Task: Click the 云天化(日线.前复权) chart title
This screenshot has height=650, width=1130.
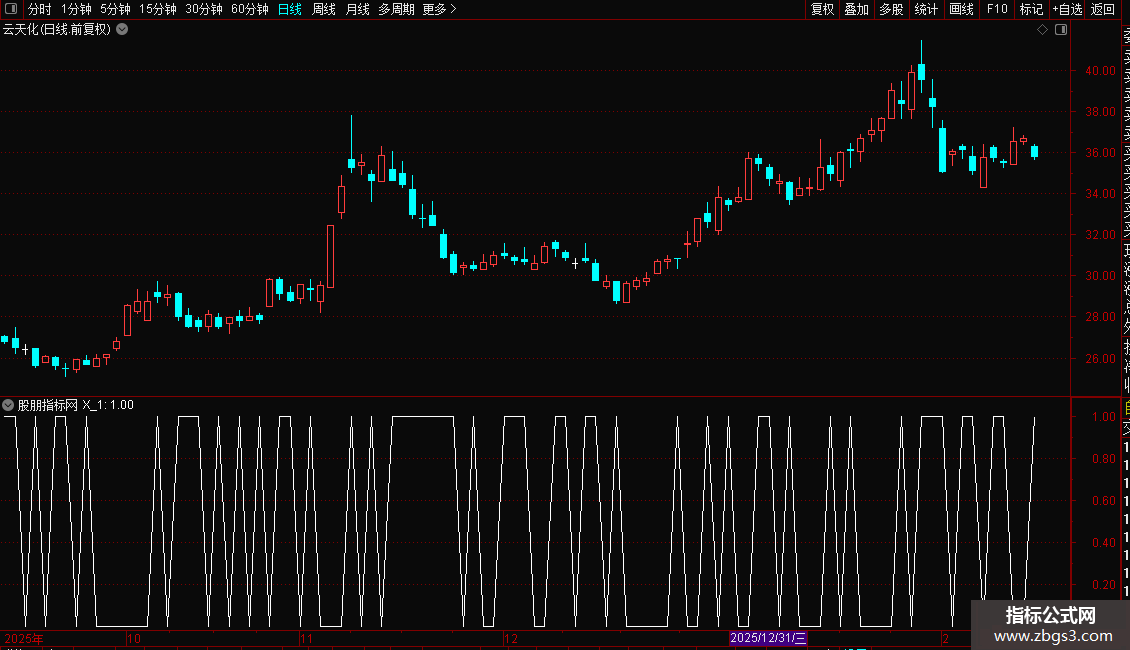Action: (57, 30)
